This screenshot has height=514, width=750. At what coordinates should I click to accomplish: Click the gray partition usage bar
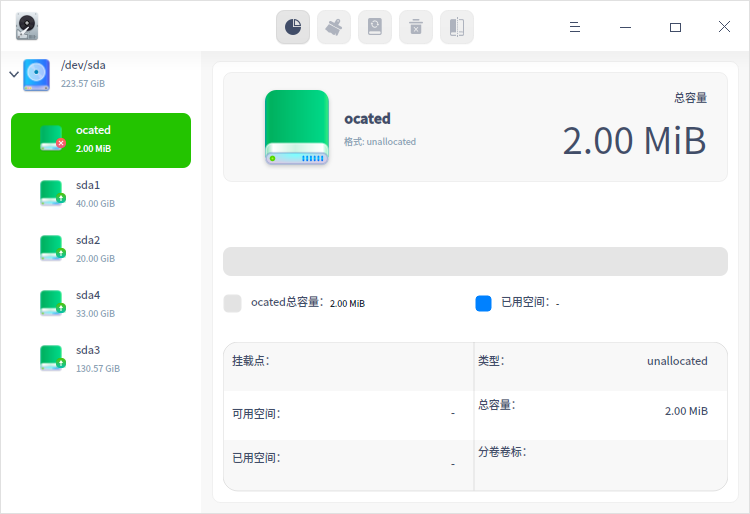click(x=475, y=262)
